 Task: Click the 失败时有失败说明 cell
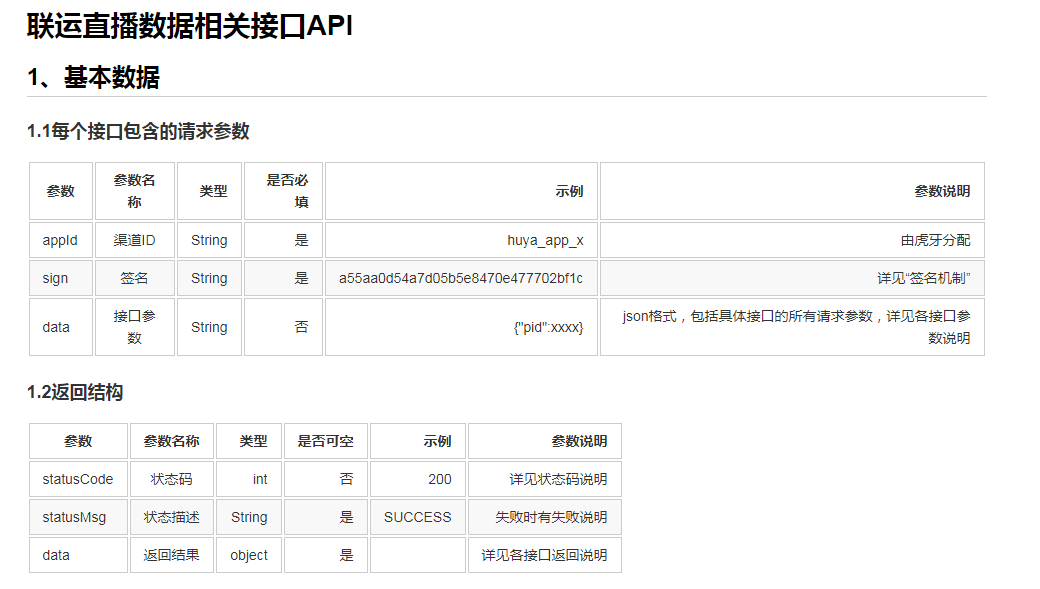[x=545, y=517]
